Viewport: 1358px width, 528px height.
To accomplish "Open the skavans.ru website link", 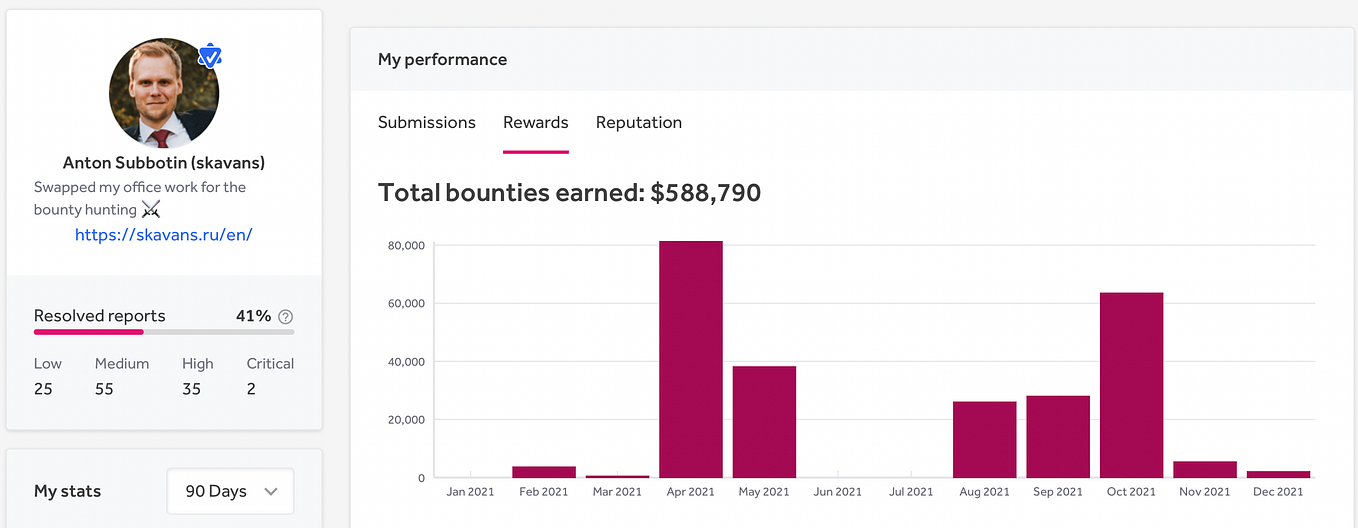I will (x=164, y=235).
